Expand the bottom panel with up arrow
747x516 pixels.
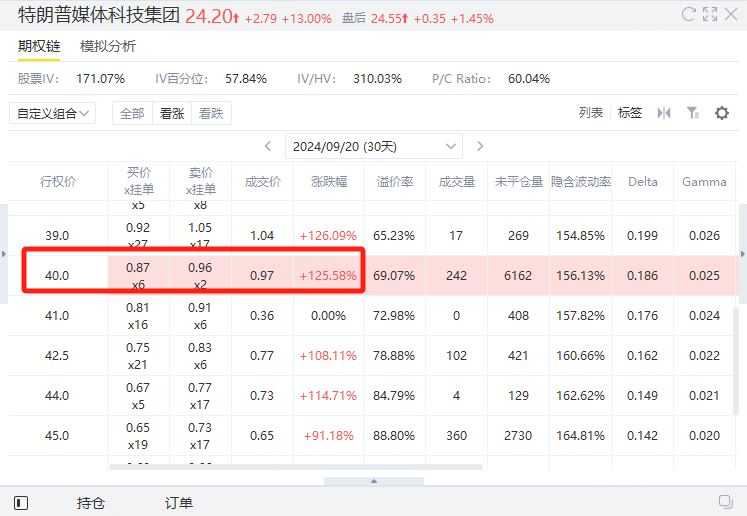point(374,481)
